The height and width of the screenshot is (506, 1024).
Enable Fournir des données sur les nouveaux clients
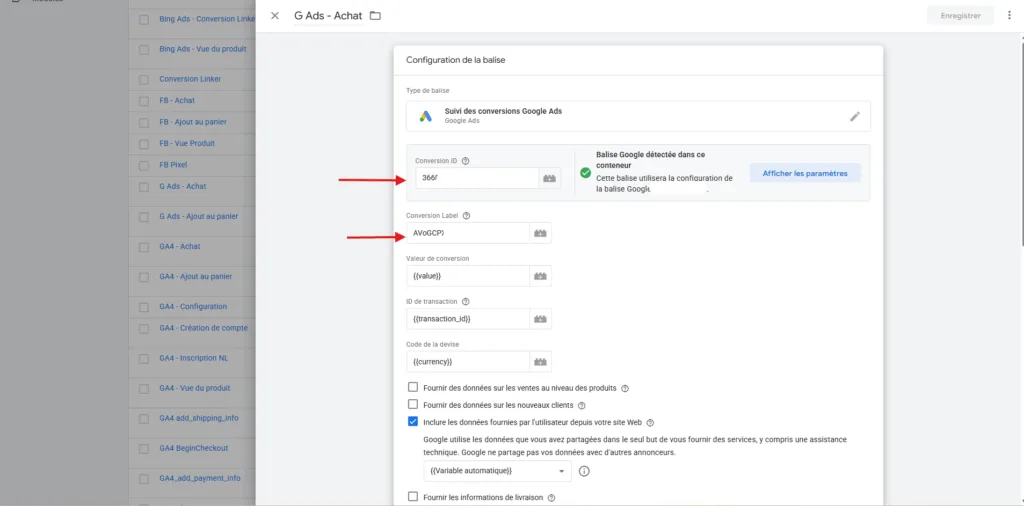(x=413, y=405)
